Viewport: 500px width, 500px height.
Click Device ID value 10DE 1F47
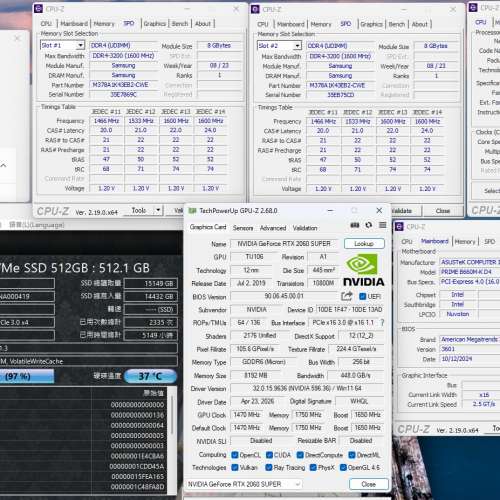350,309
